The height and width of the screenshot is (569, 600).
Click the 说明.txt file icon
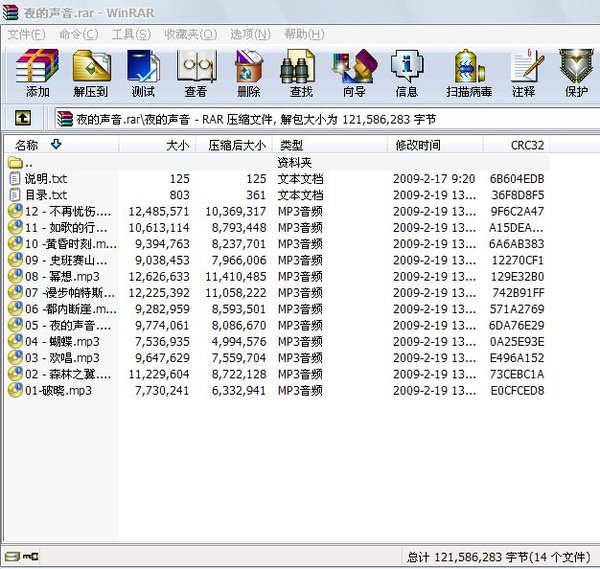[15, 179]
